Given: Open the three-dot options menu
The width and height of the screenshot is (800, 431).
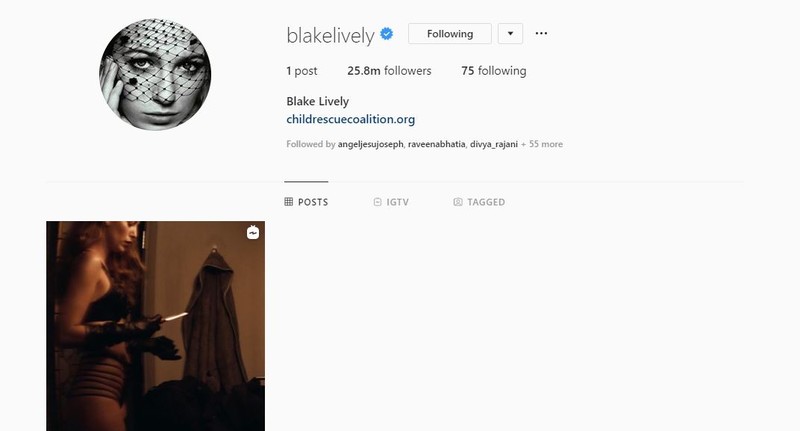Looking at the screenshot, I should click(x=541, y=34).
